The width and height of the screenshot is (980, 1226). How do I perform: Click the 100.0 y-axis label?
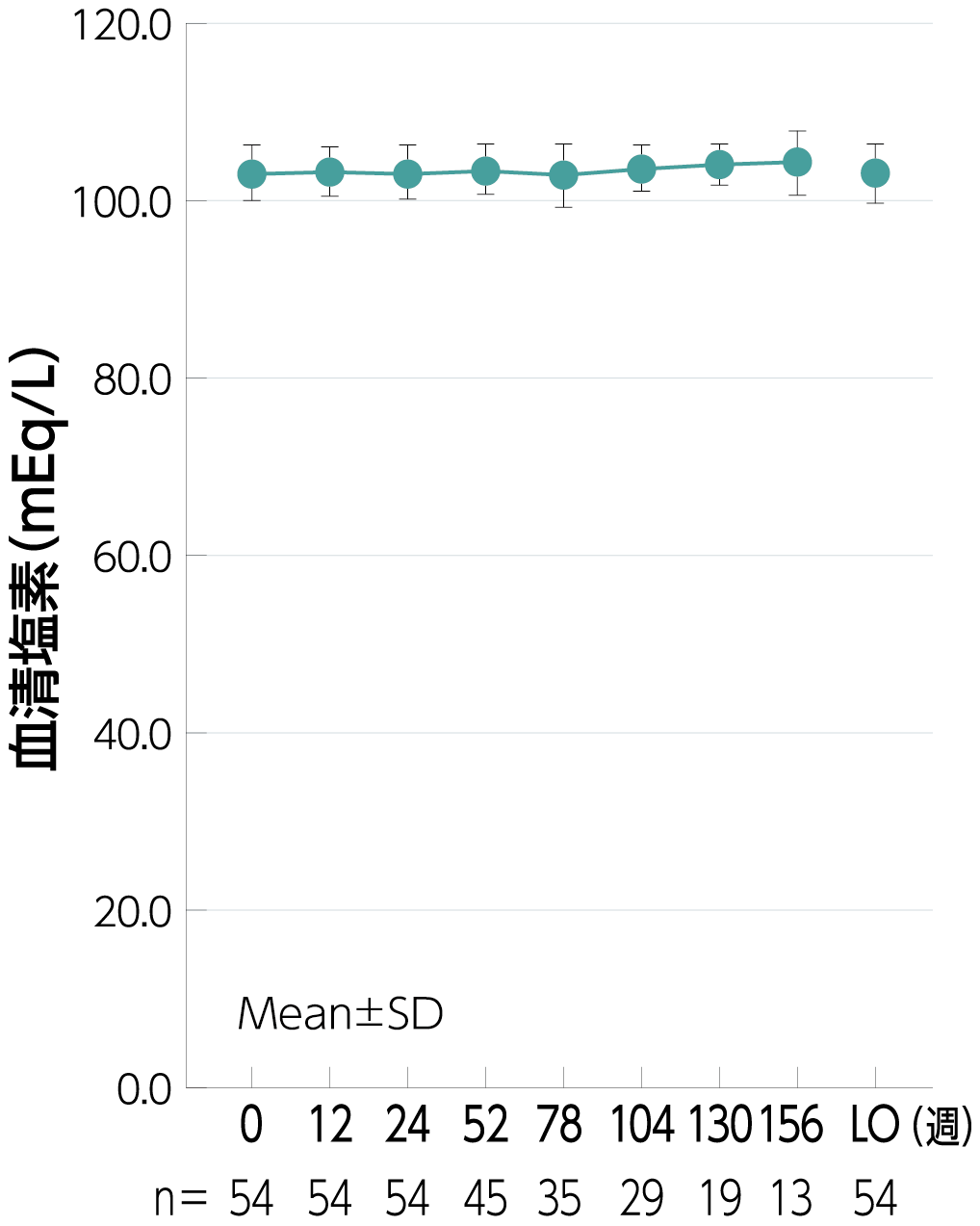click(122, 202)
